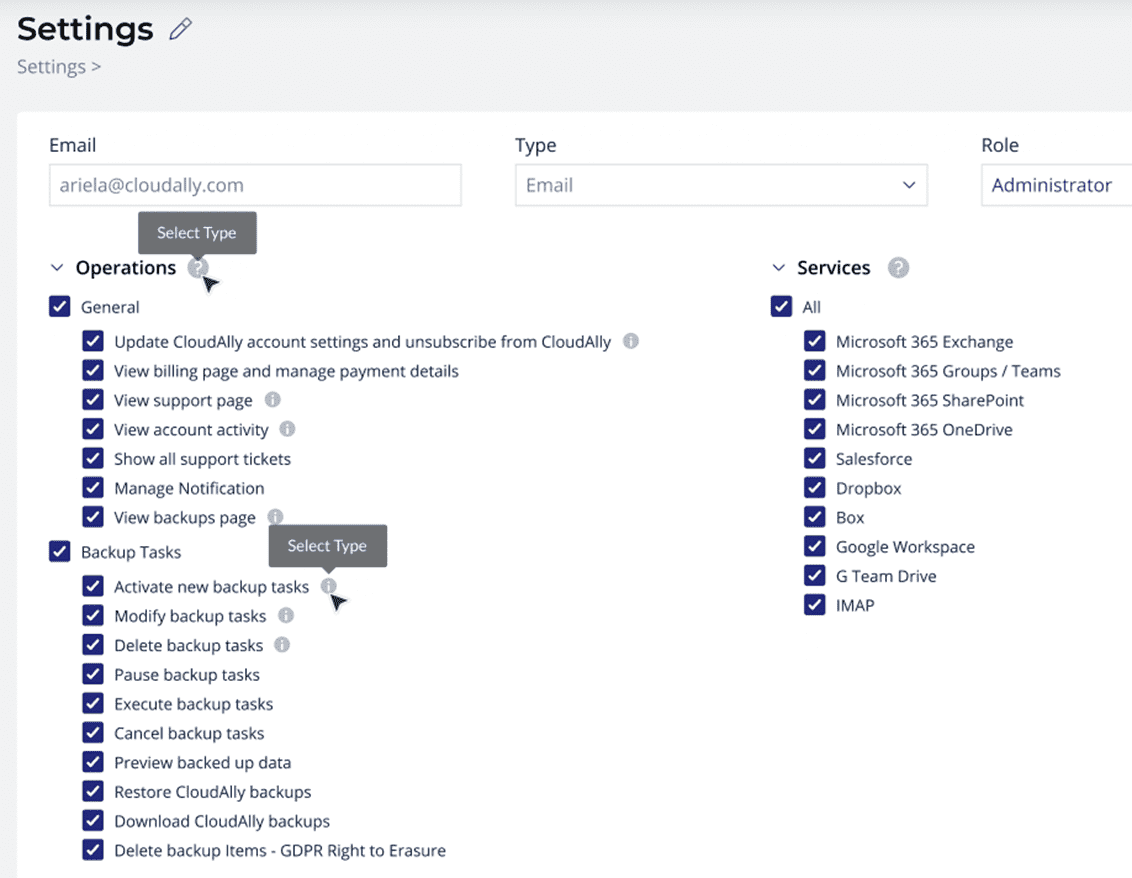This screenshot has width=1132, height=878.
Task: Click the Email input field
Action: (x=254, y=185)
